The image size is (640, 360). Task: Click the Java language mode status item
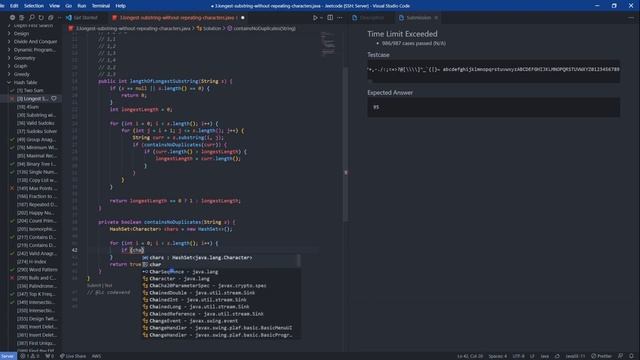tap(544, 356)
